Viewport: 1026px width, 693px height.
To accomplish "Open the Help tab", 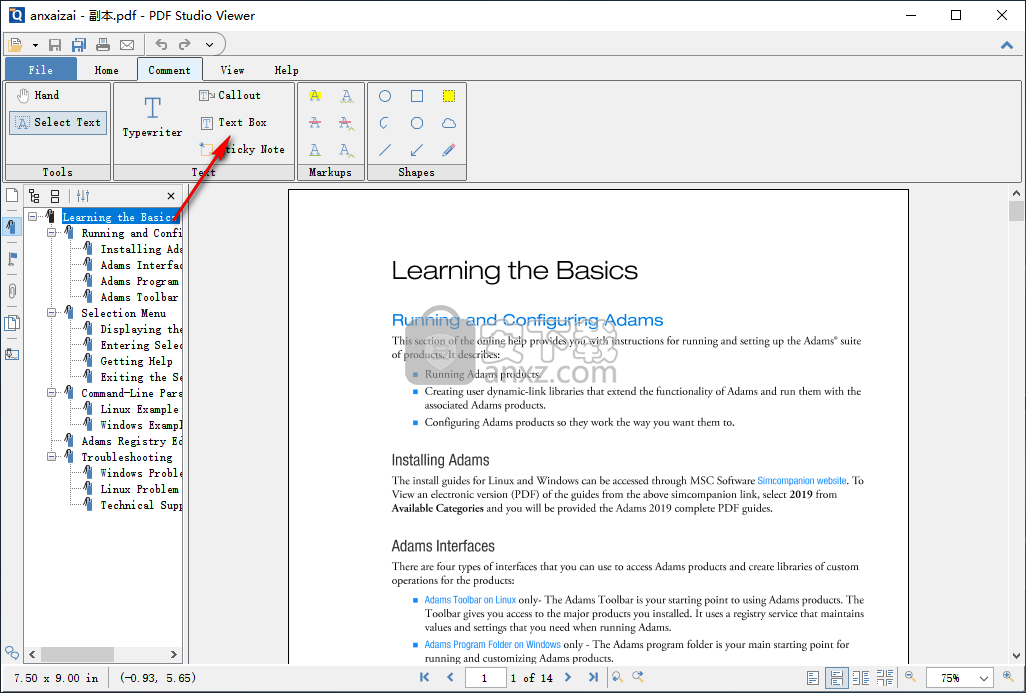I will pos(287,70).
